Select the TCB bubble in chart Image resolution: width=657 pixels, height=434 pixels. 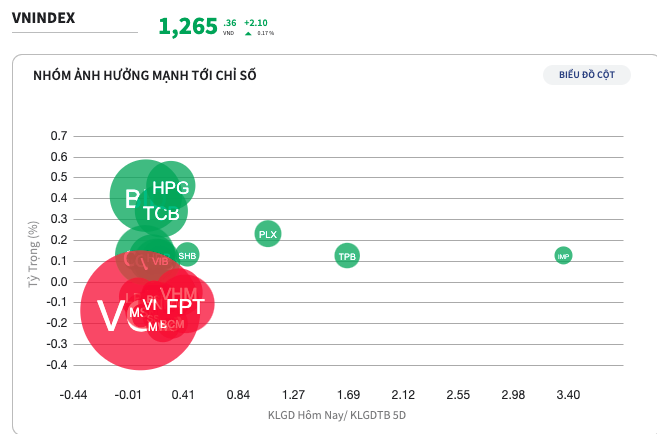coord(160,212)
